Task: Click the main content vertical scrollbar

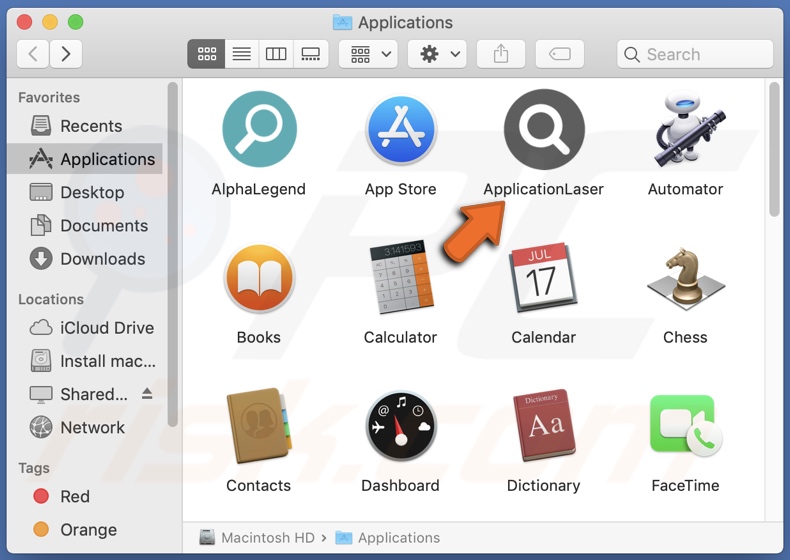Action: (775, 150)
